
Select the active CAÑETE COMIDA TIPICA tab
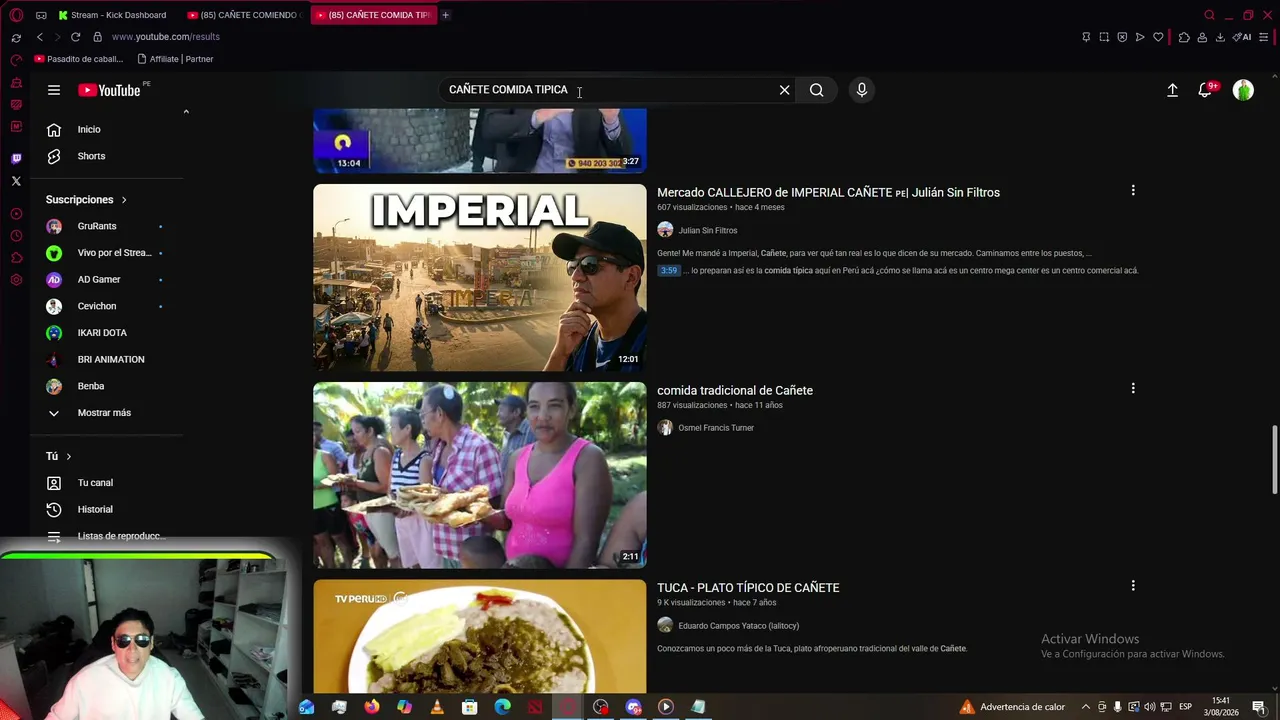pos(373,15)
